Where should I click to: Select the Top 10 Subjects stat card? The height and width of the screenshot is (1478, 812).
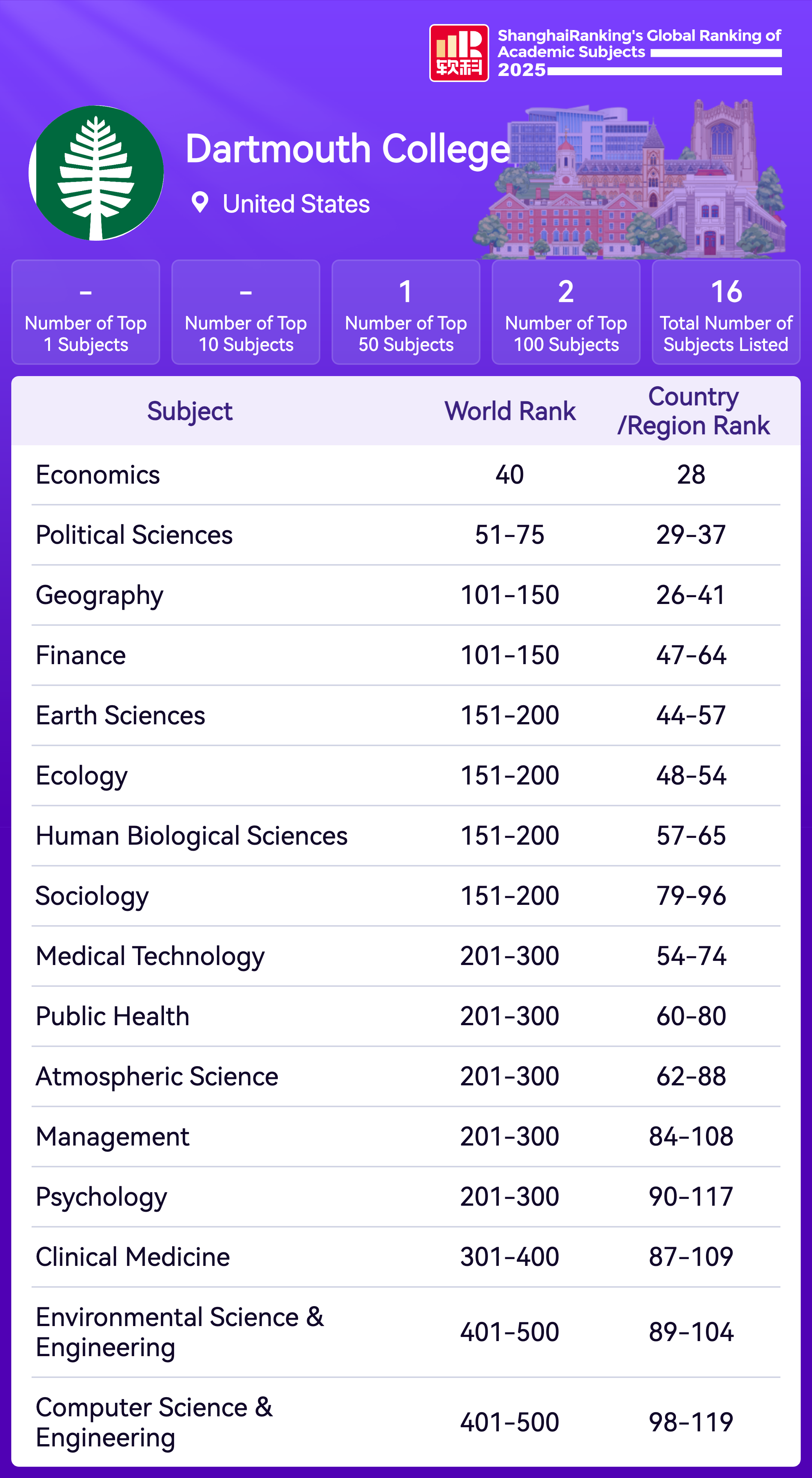(245, 312)
